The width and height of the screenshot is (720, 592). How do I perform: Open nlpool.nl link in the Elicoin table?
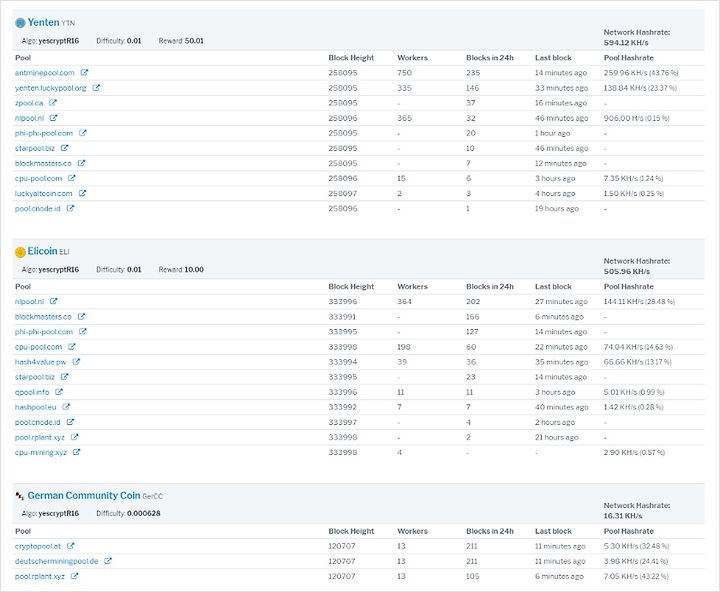[29, 302]
